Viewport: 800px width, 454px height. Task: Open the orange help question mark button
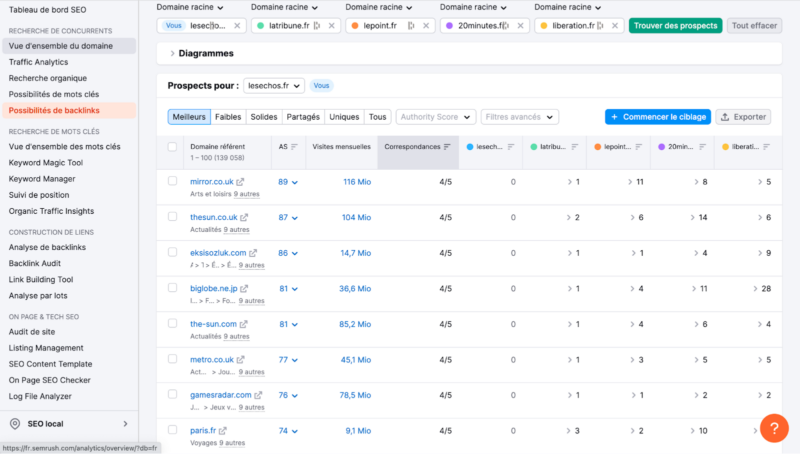point(774,428)
